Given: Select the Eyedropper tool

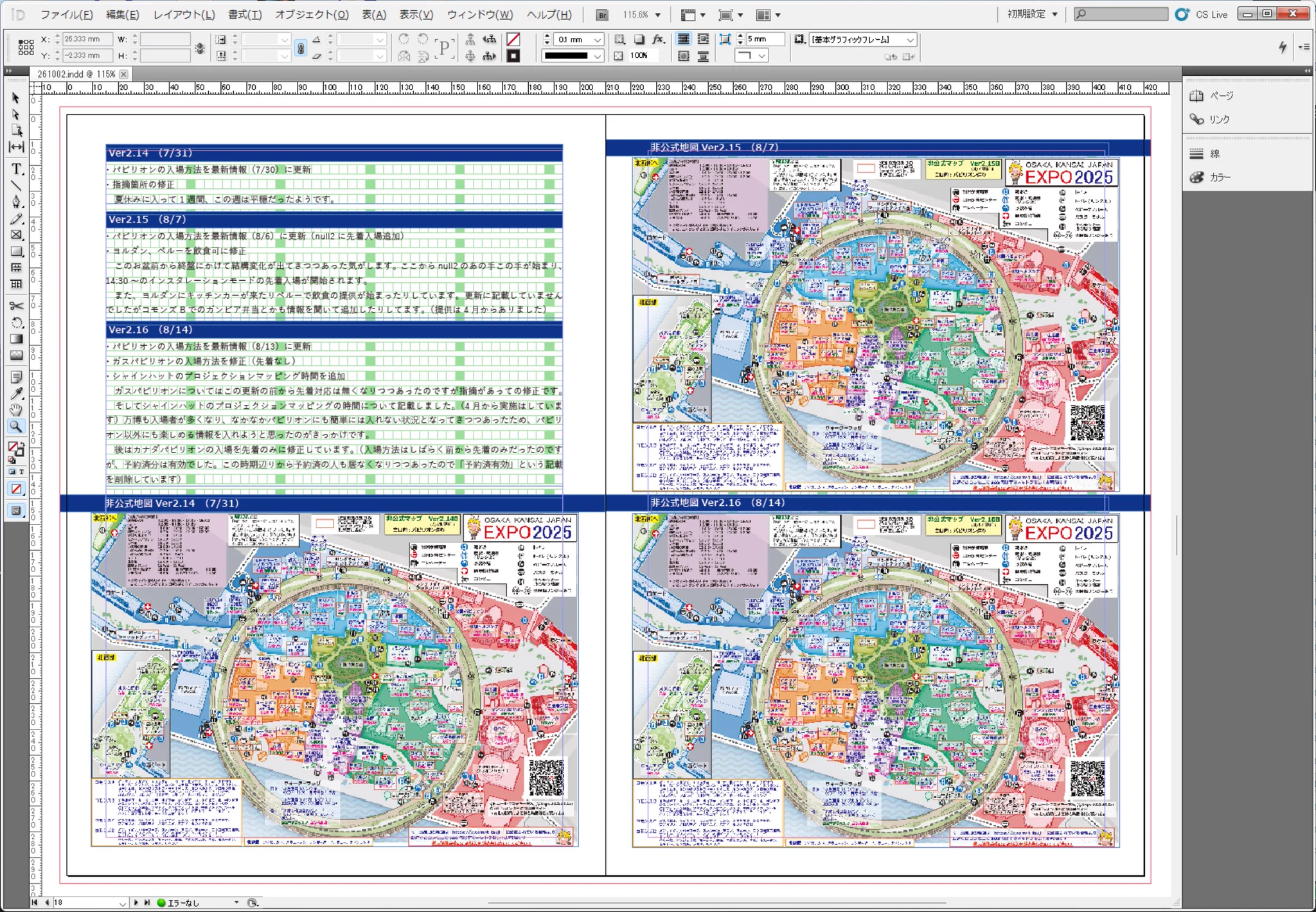Looking at the screenshot, I should click(x=16, y=393).
